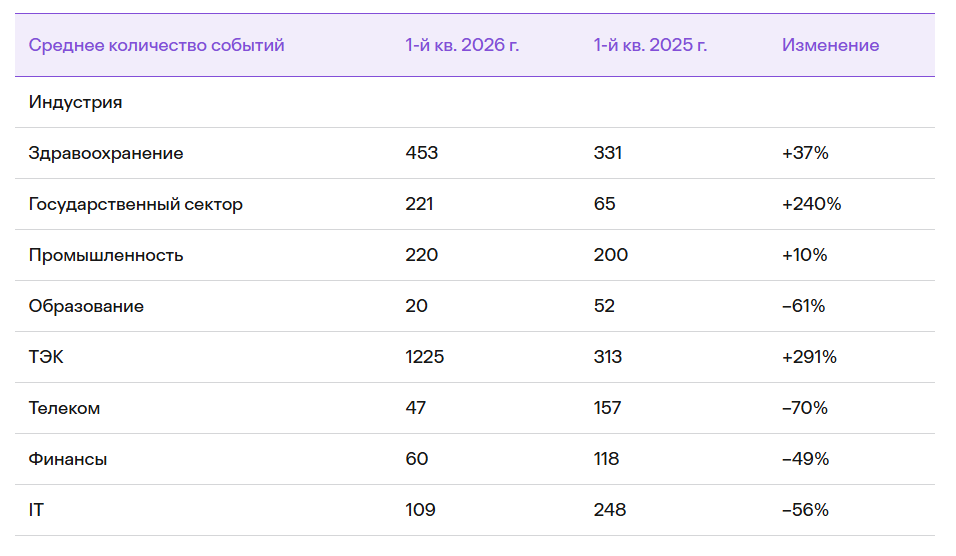Click the '1-й кв. 2025 г.' header
This screenshot has height=556, width=956.
[650, 45]
